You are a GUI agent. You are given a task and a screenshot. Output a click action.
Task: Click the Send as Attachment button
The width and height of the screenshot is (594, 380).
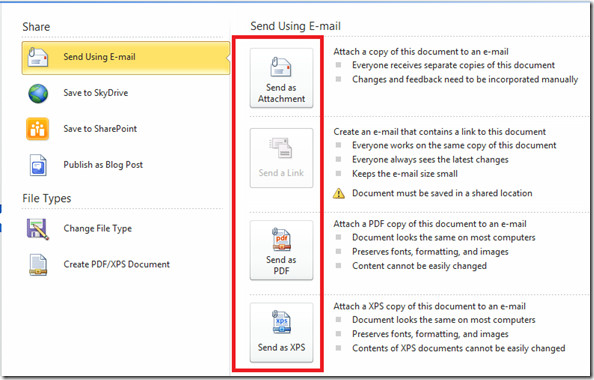coord(281,78)
